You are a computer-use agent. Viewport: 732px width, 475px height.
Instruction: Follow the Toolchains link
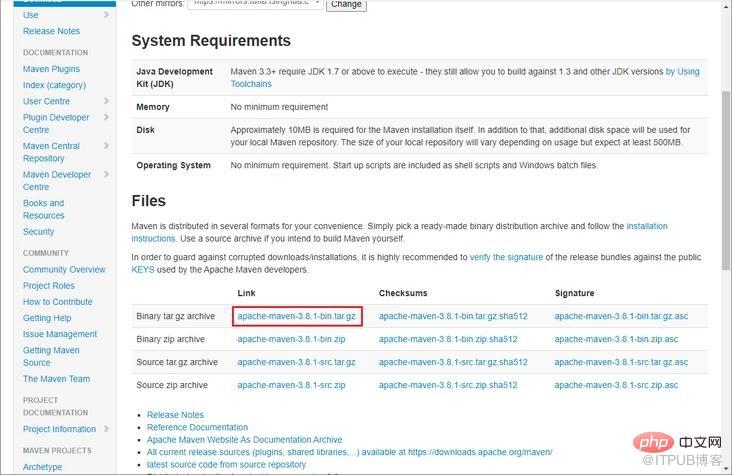click(251, 84)
